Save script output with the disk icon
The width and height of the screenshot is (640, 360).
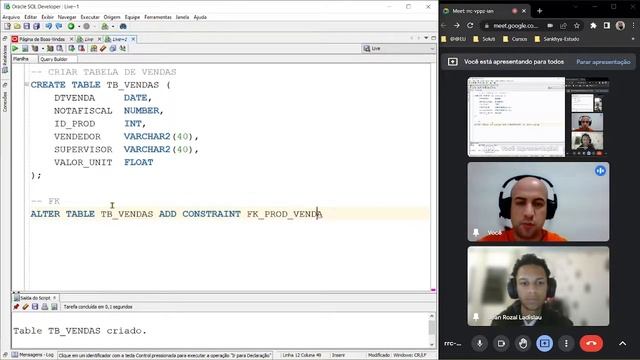click(x=35, y=307)
